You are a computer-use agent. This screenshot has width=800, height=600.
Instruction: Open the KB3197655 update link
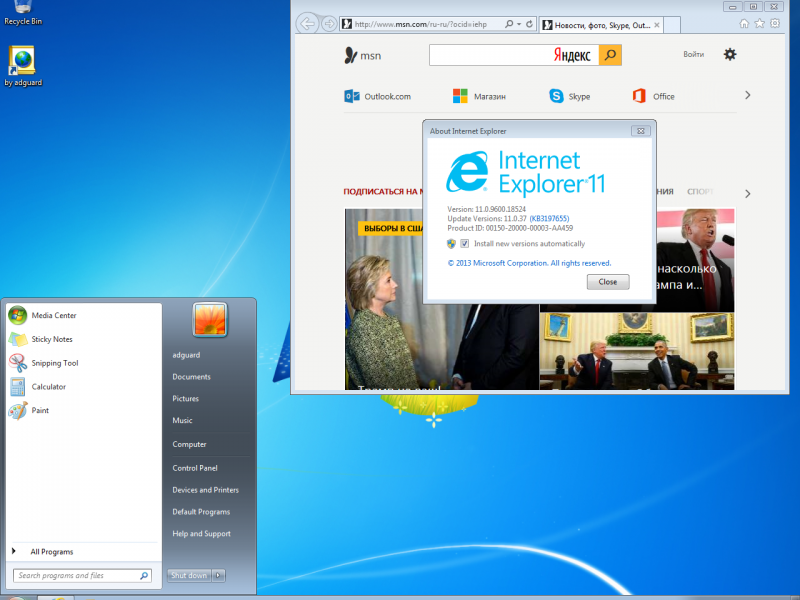[x=549, y=218]
